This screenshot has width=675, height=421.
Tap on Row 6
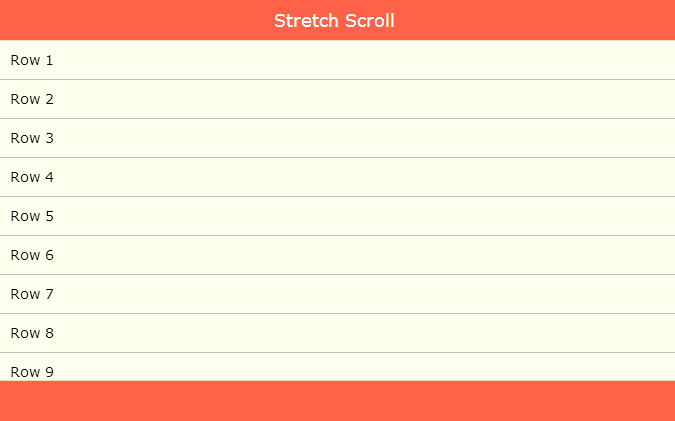(32, 255)
